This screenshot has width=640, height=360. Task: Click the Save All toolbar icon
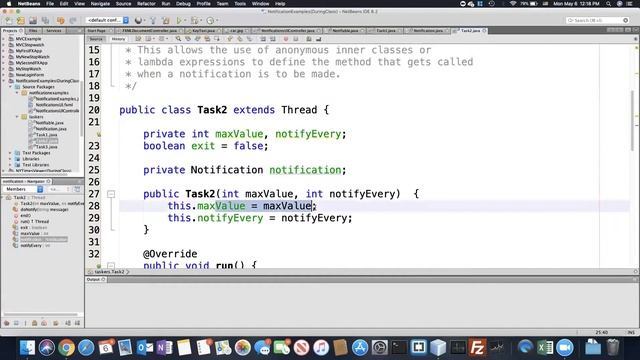point(45,20)
